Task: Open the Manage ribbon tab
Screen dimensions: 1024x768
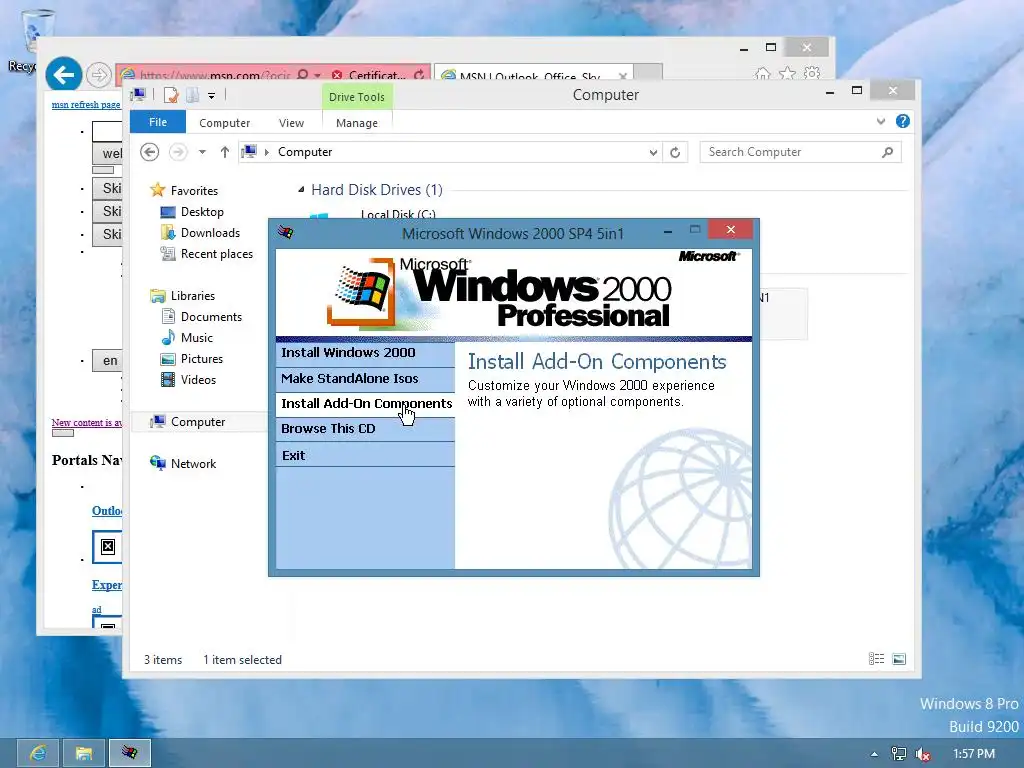Action: click(x=357, y=123)
